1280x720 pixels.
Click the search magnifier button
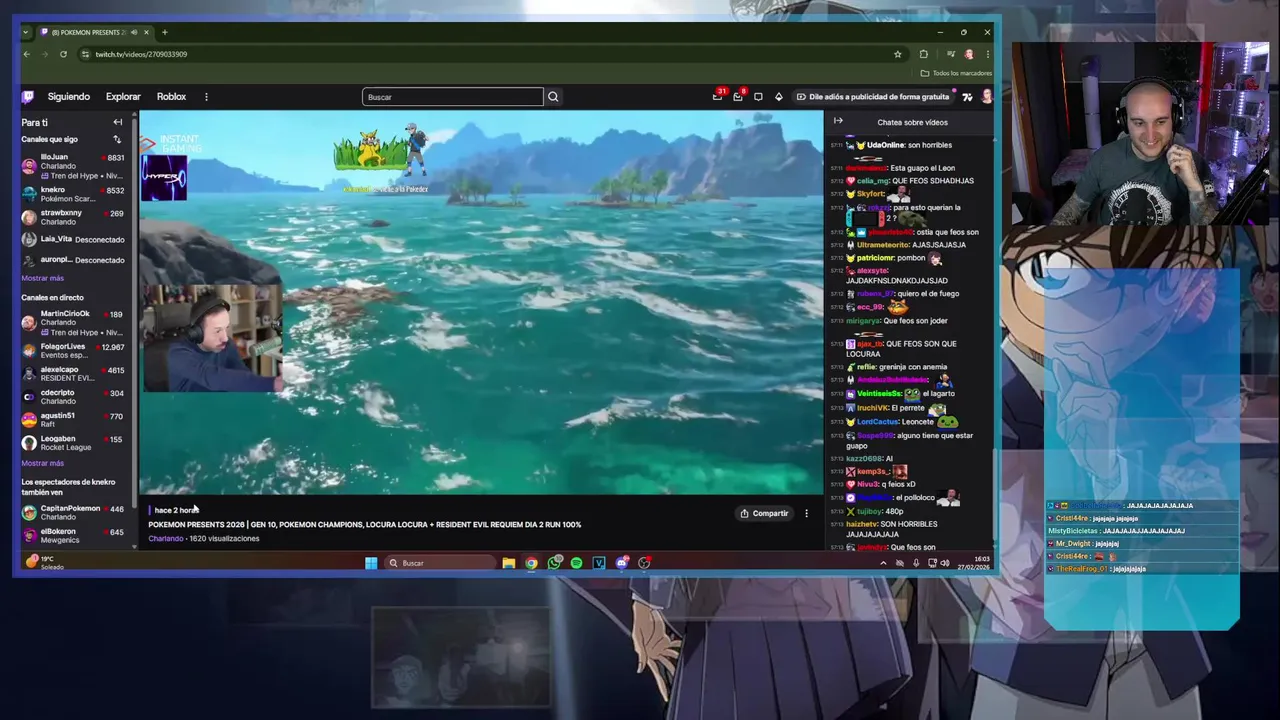[553, 97]
